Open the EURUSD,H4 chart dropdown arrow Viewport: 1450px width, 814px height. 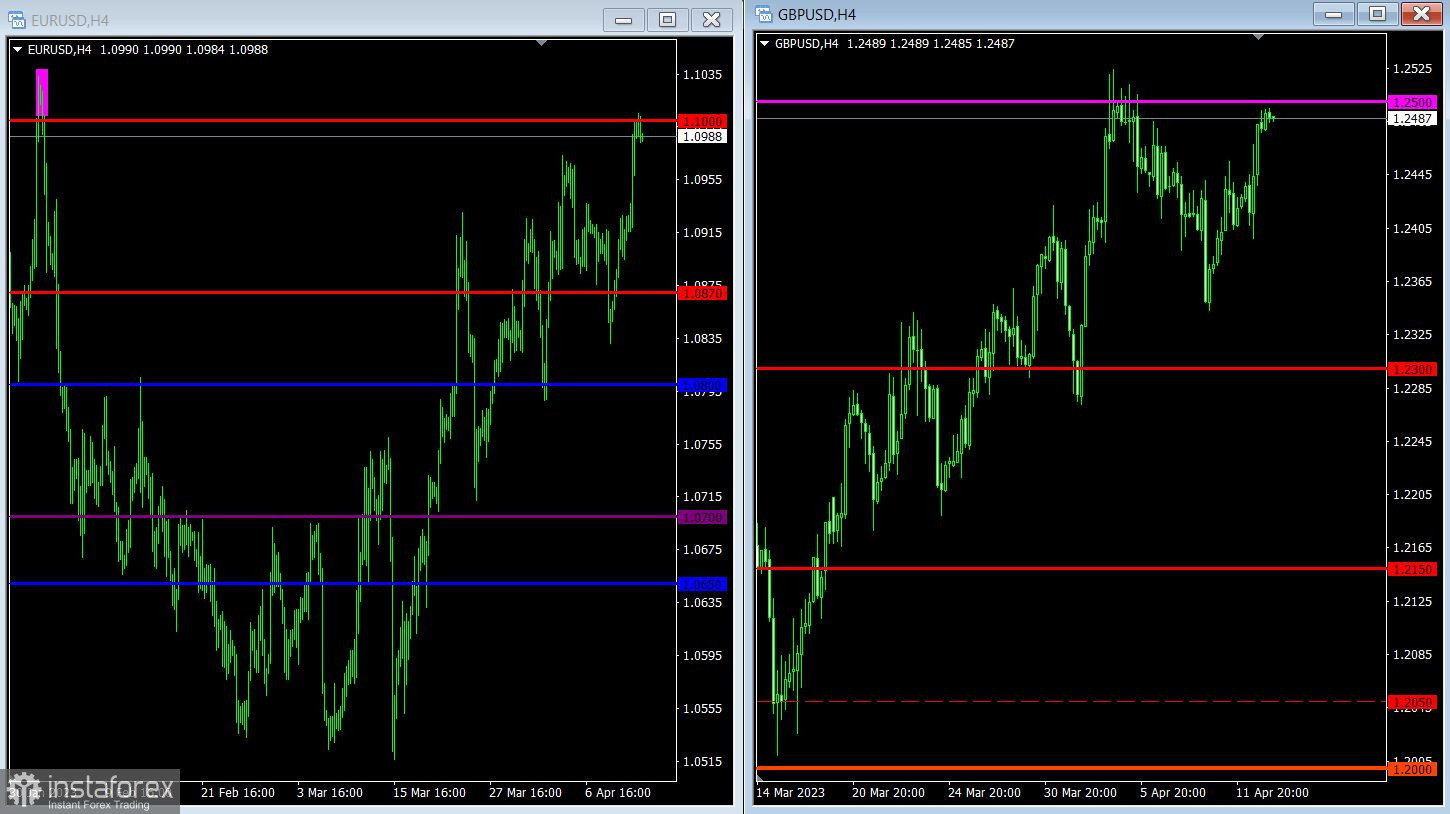(x=17, y=49)
